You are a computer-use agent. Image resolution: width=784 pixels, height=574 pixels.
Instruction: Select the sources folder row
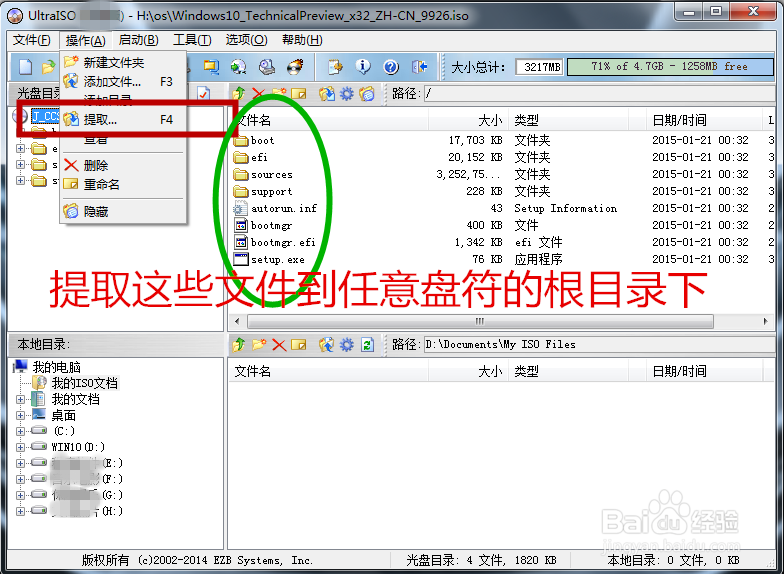click(x=500, y=174)
